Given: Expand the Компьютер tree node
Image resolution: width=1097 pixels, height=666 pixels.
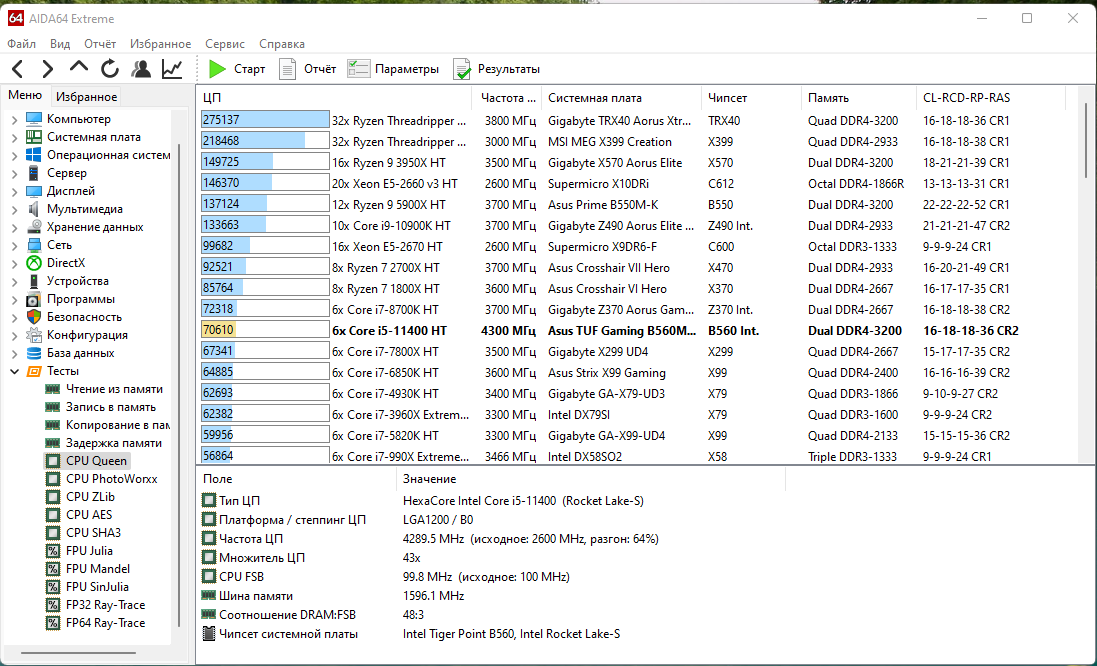Looking at the screenshot, I should [14, 120].
